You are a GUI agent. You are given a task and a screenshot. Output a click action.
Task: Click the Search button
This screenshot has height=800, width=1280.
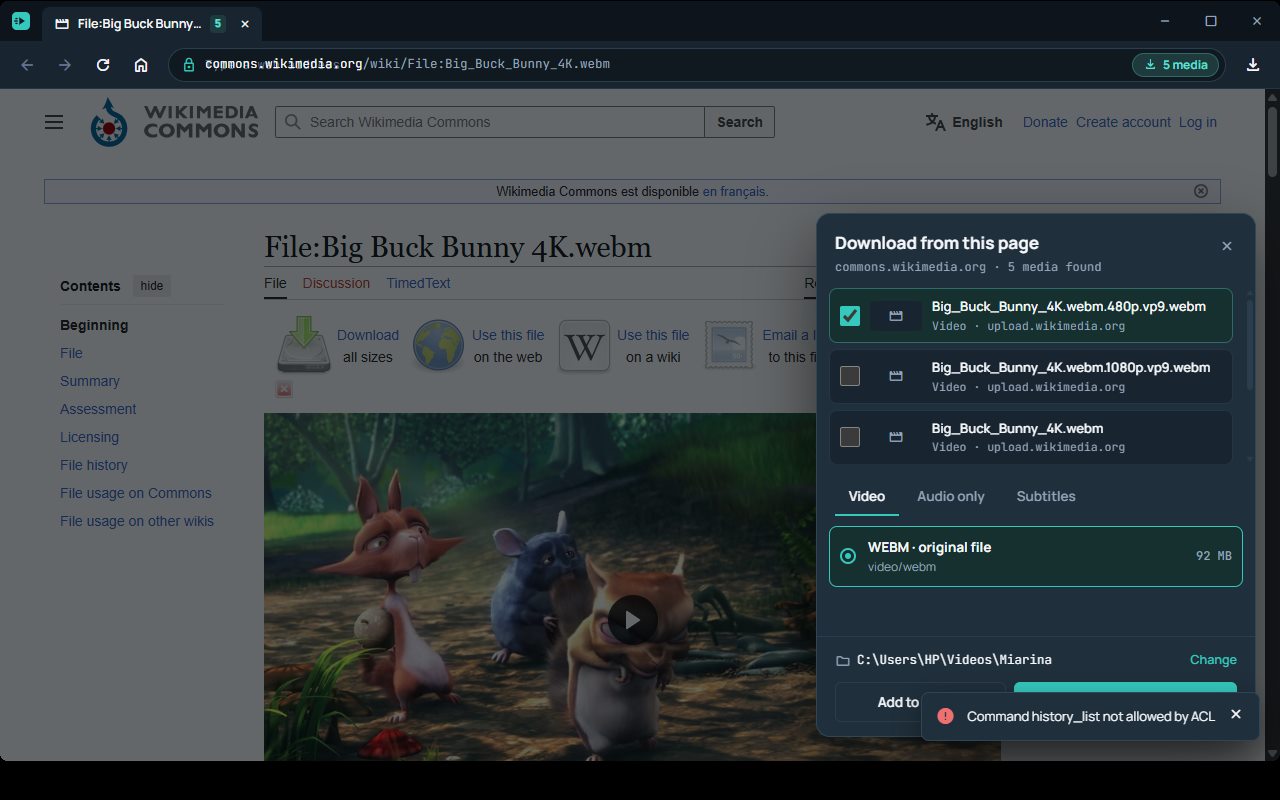(739, 122)
